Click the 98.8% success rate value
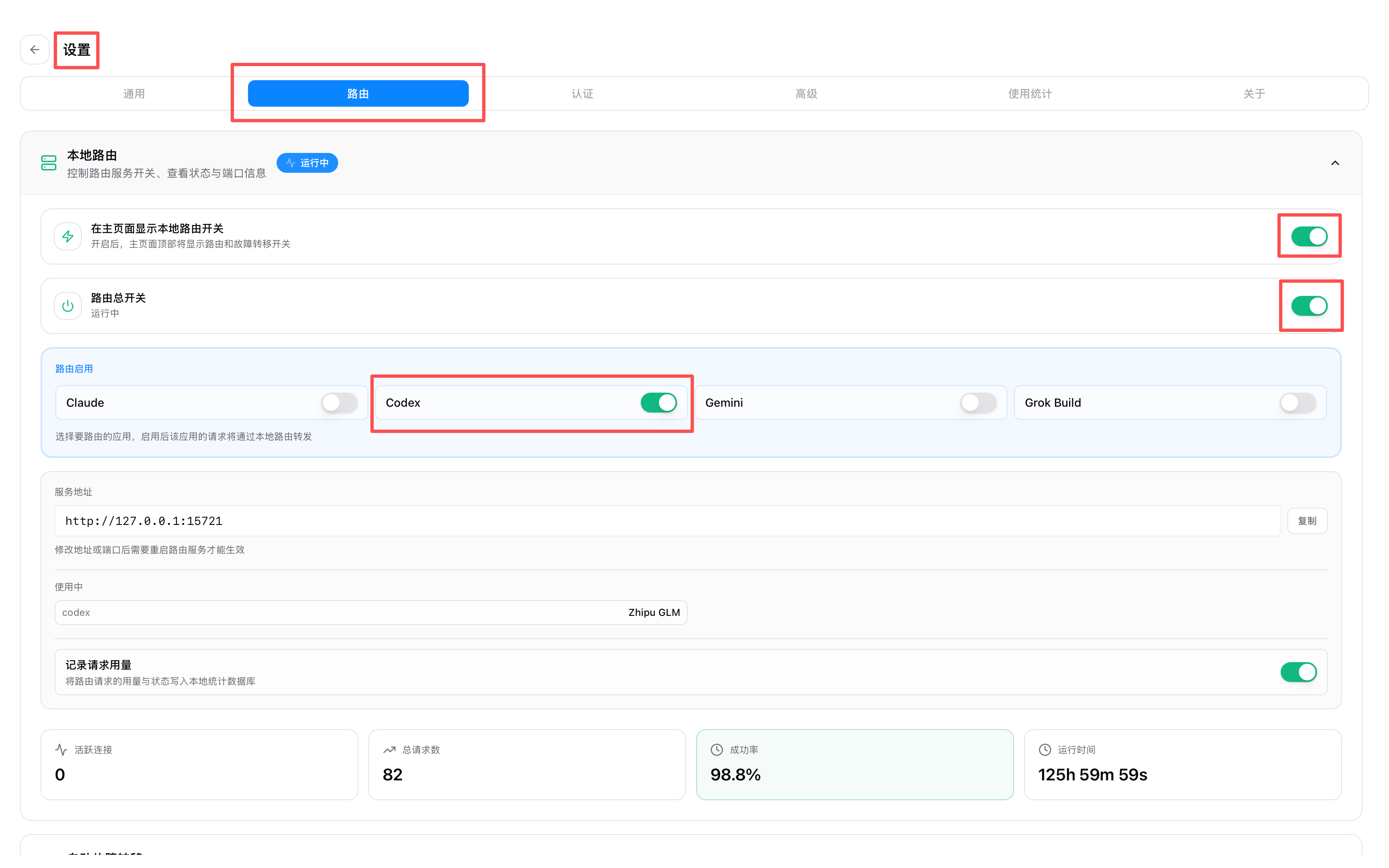This screenshot has height=868, width=1389. pos(735,775)
